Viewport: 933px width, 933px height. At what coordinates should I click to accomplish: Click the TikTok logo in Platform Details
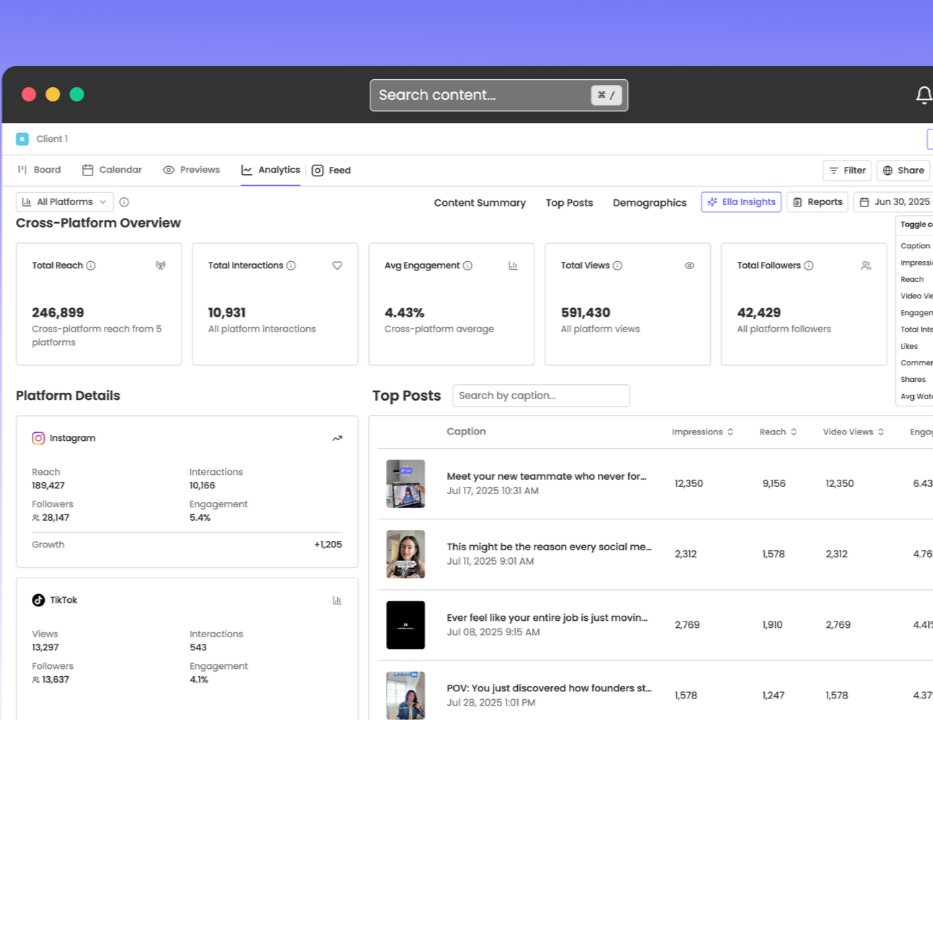[38, 600]
